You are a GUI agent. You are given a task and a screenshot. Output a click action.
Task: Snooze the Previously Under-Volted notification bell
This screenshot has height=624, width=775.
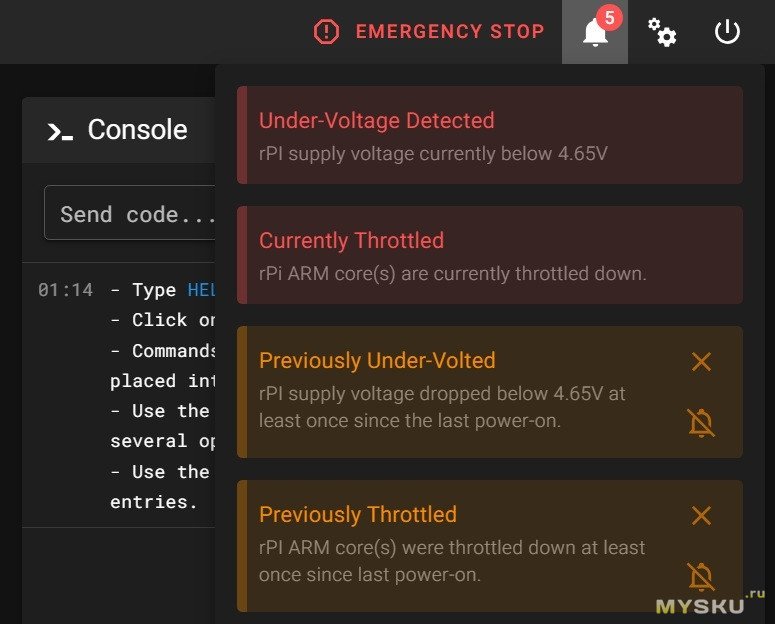click(701, 423)
